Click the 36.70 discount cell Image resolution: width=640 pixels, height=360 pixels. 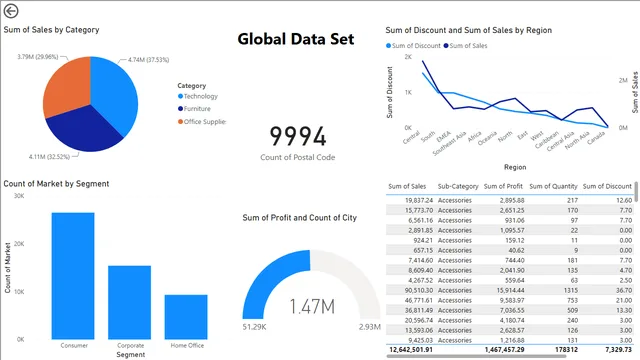(x=624, y=290)
